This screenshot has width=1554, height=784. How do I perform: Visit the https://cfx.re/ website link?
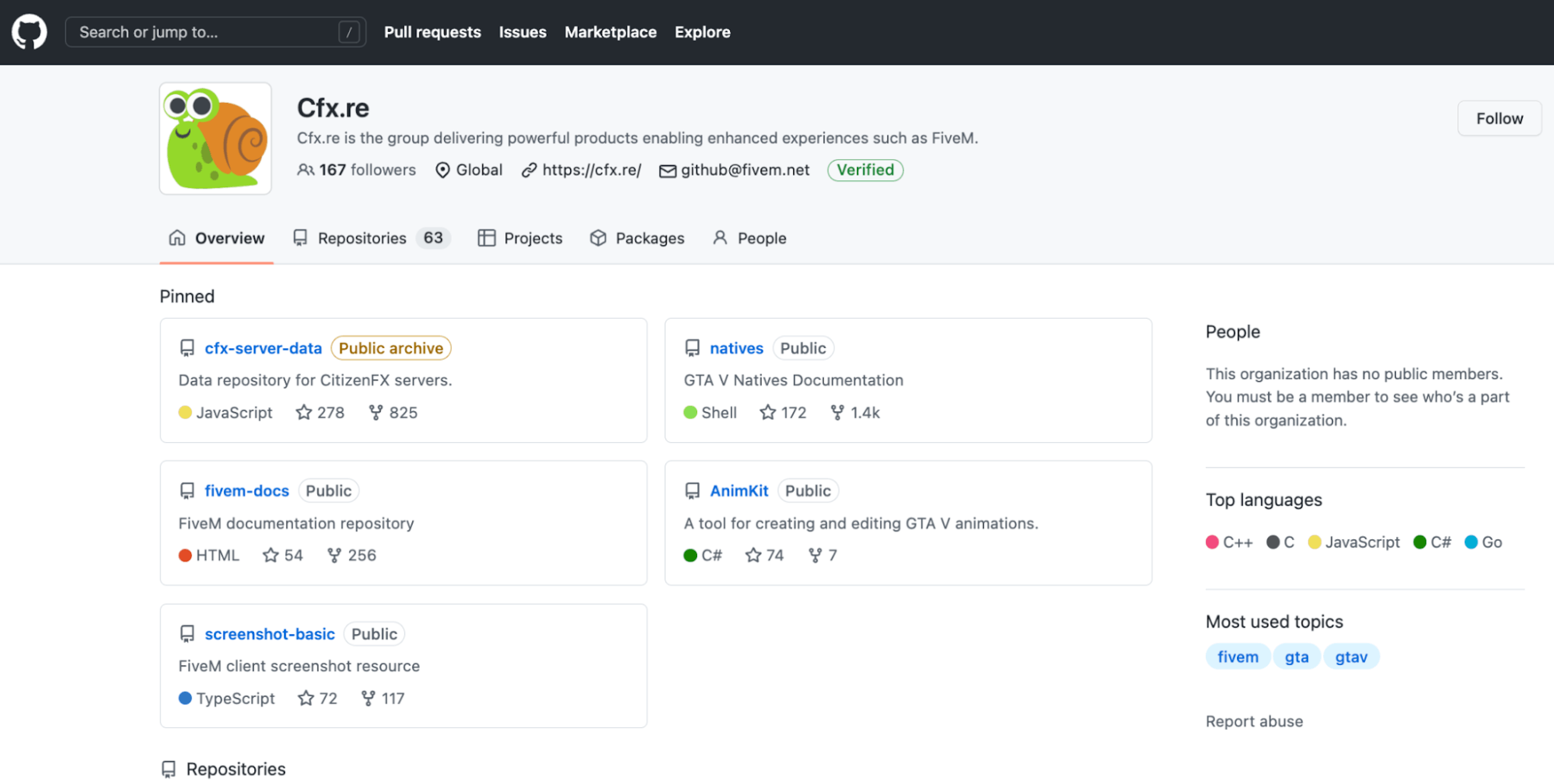[x=592, y=170]
